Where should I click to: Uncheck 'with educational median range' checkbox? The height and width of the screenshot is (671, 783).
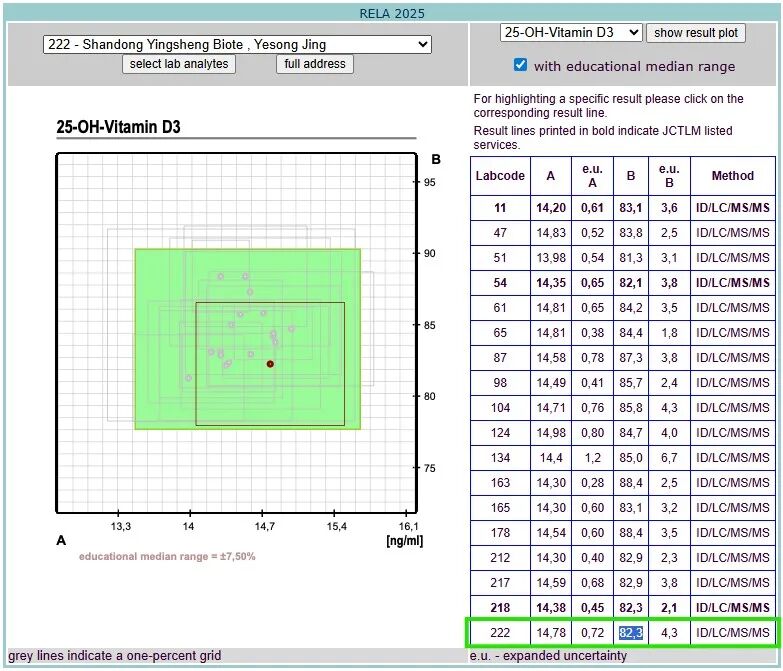[520, 65]
